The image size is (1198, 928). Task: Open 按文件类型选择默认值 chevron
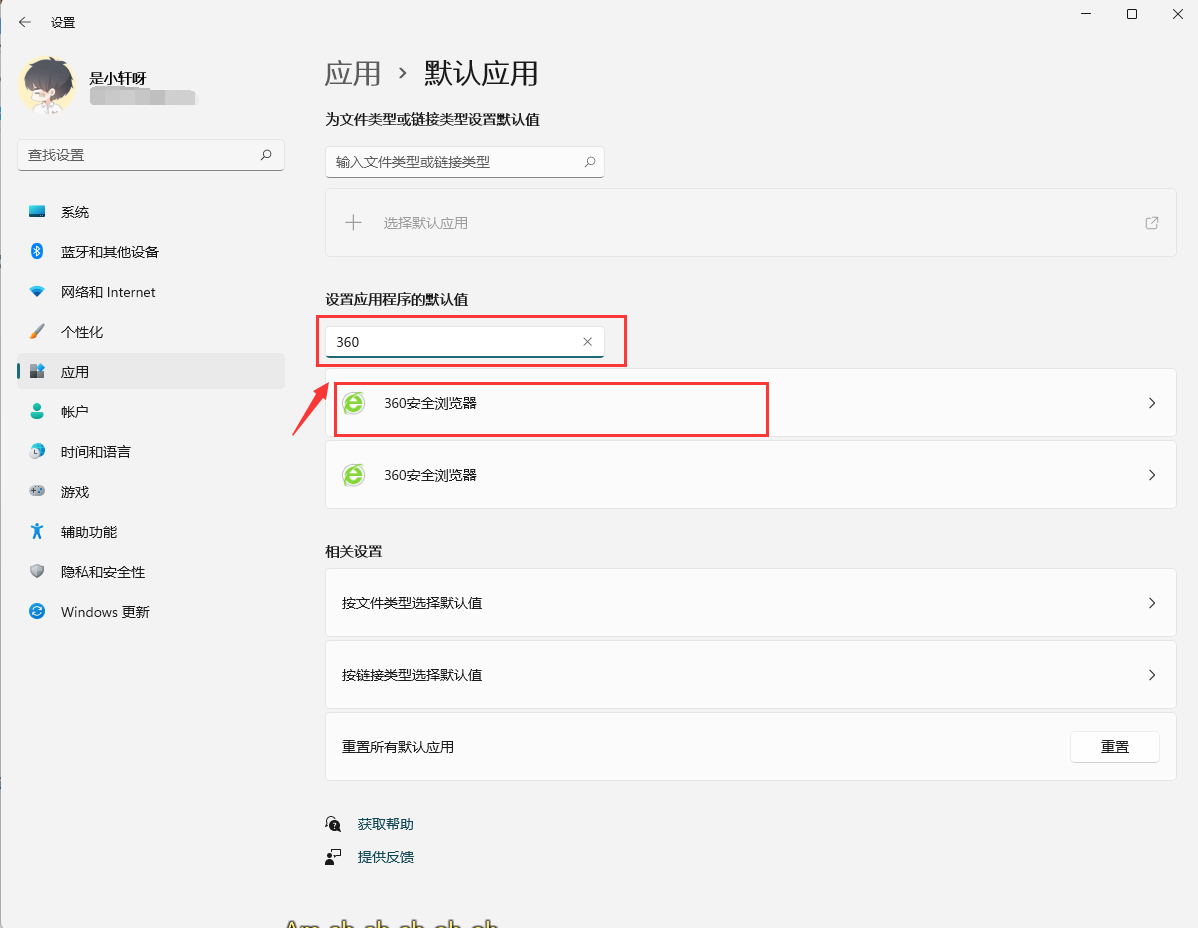click(1152, 603)
